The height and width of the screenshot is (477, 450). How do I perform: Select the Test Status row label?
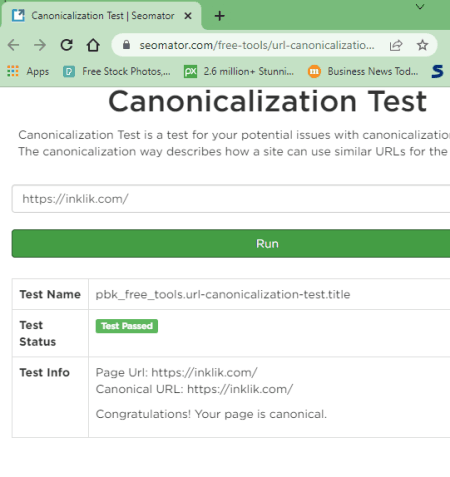(38, 333)
